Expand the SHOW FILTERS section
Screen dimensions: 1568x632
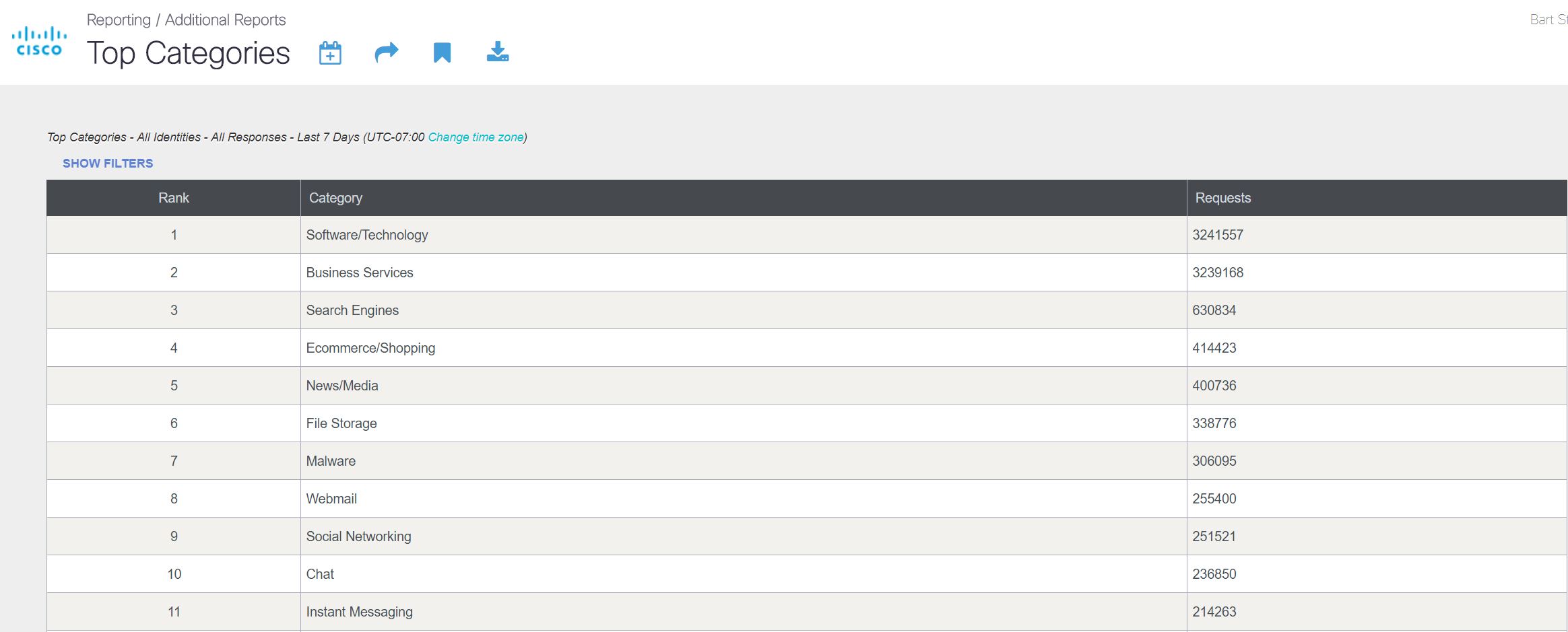[108, 164]
